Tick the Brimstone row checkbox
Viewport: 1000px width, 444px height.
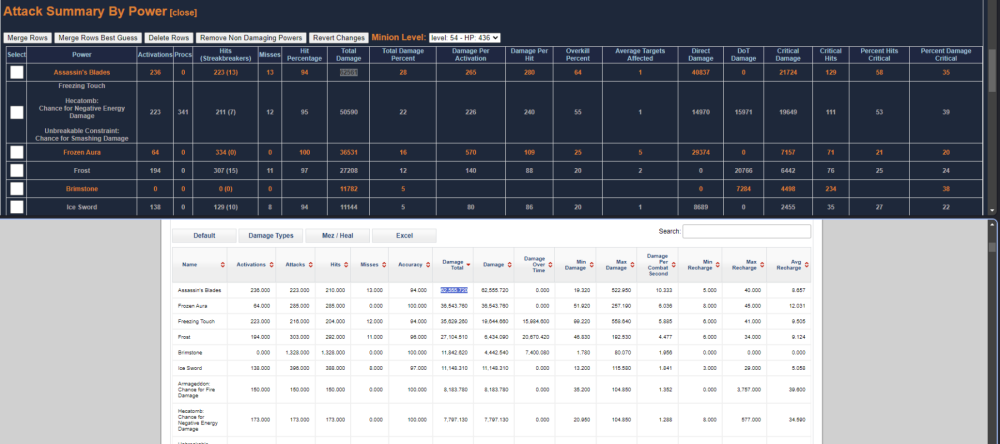click(17, 188)
